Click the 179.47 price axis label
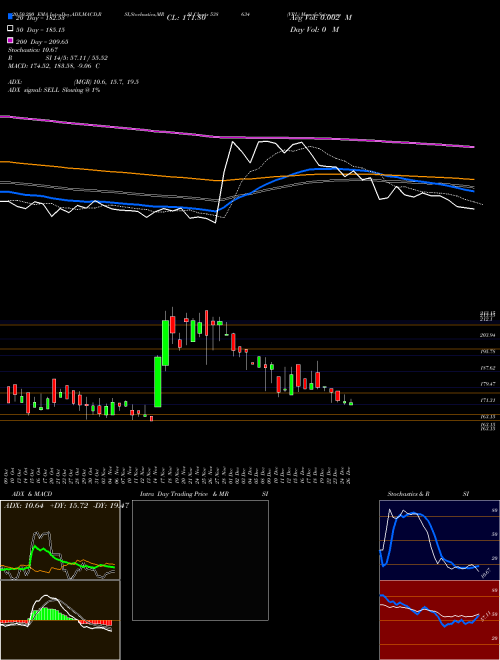The height and width of the screenshot is (660, 500). tap(487, 384)
